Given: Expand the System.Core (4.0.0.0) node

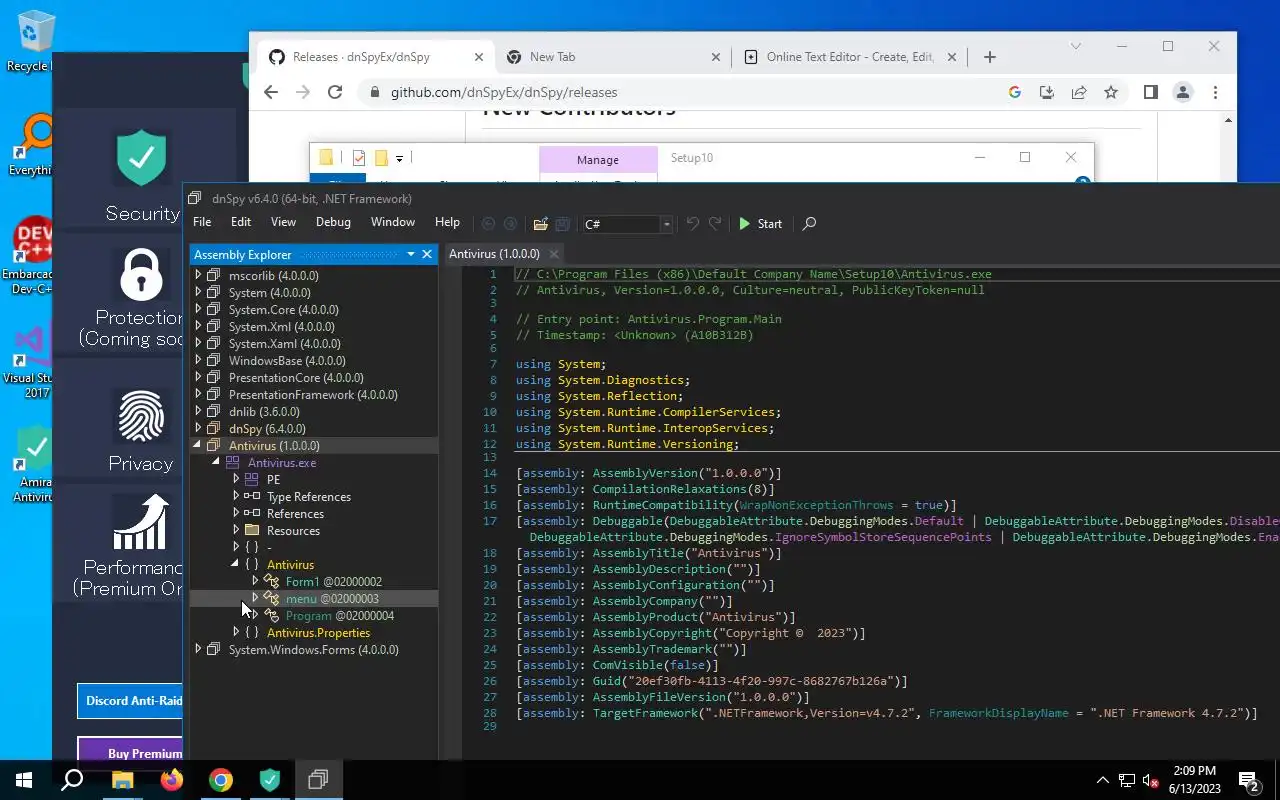Looking at the screenshot, I should coord(198,309).
